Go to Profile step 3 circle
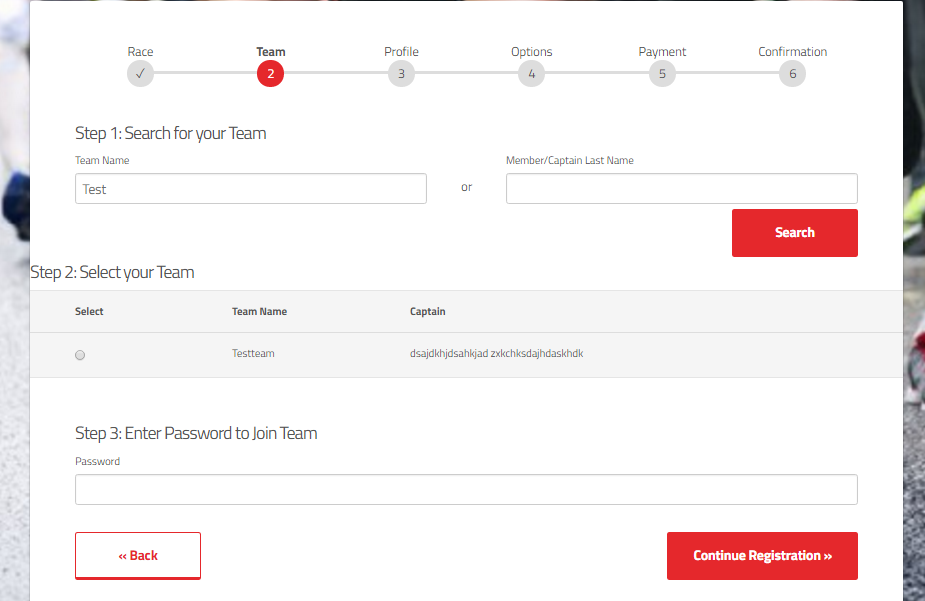925x601 pixels. (401, 74)
